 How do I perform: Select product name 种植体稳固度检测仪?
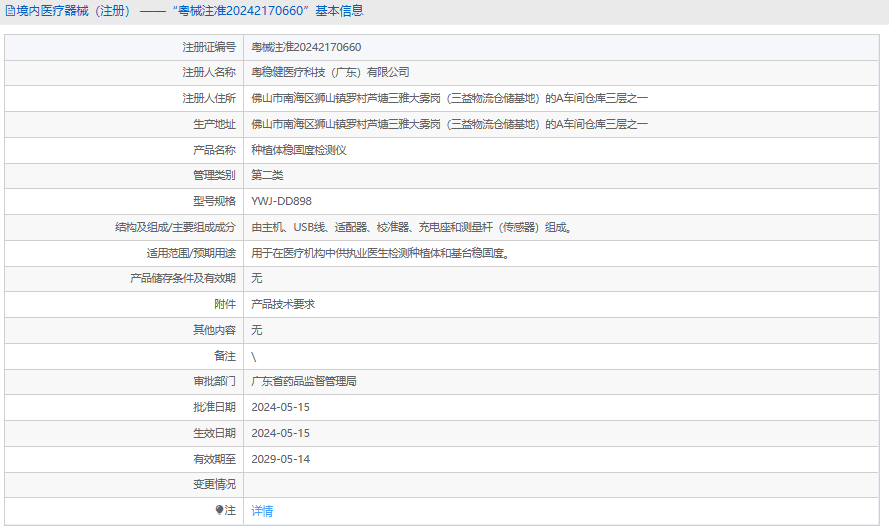tap(299, 150)
